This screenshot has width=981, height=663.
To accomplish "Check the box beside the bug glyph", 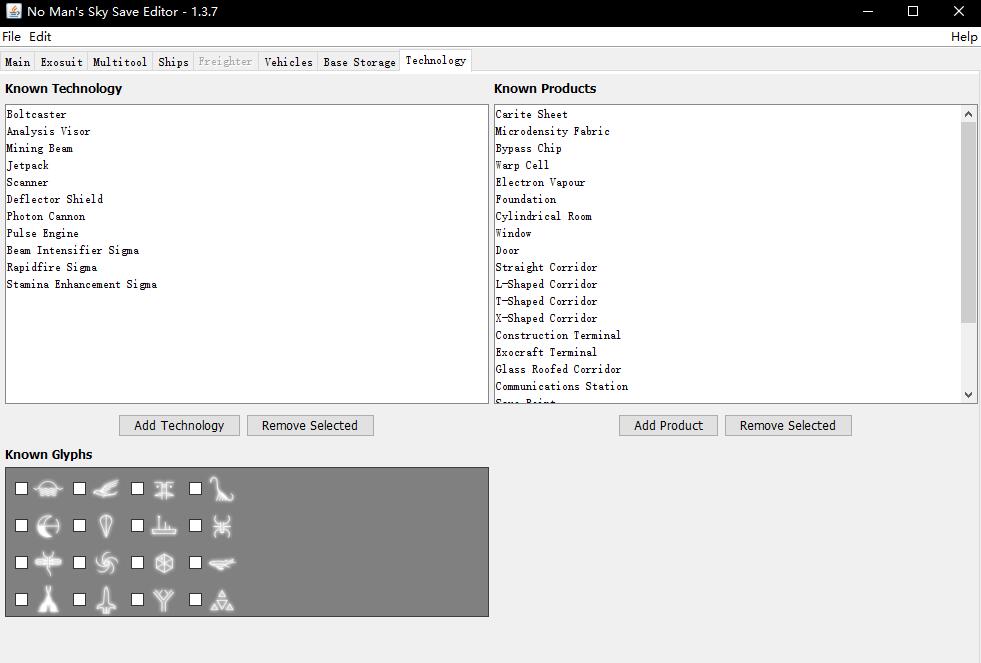I will 196,526.
